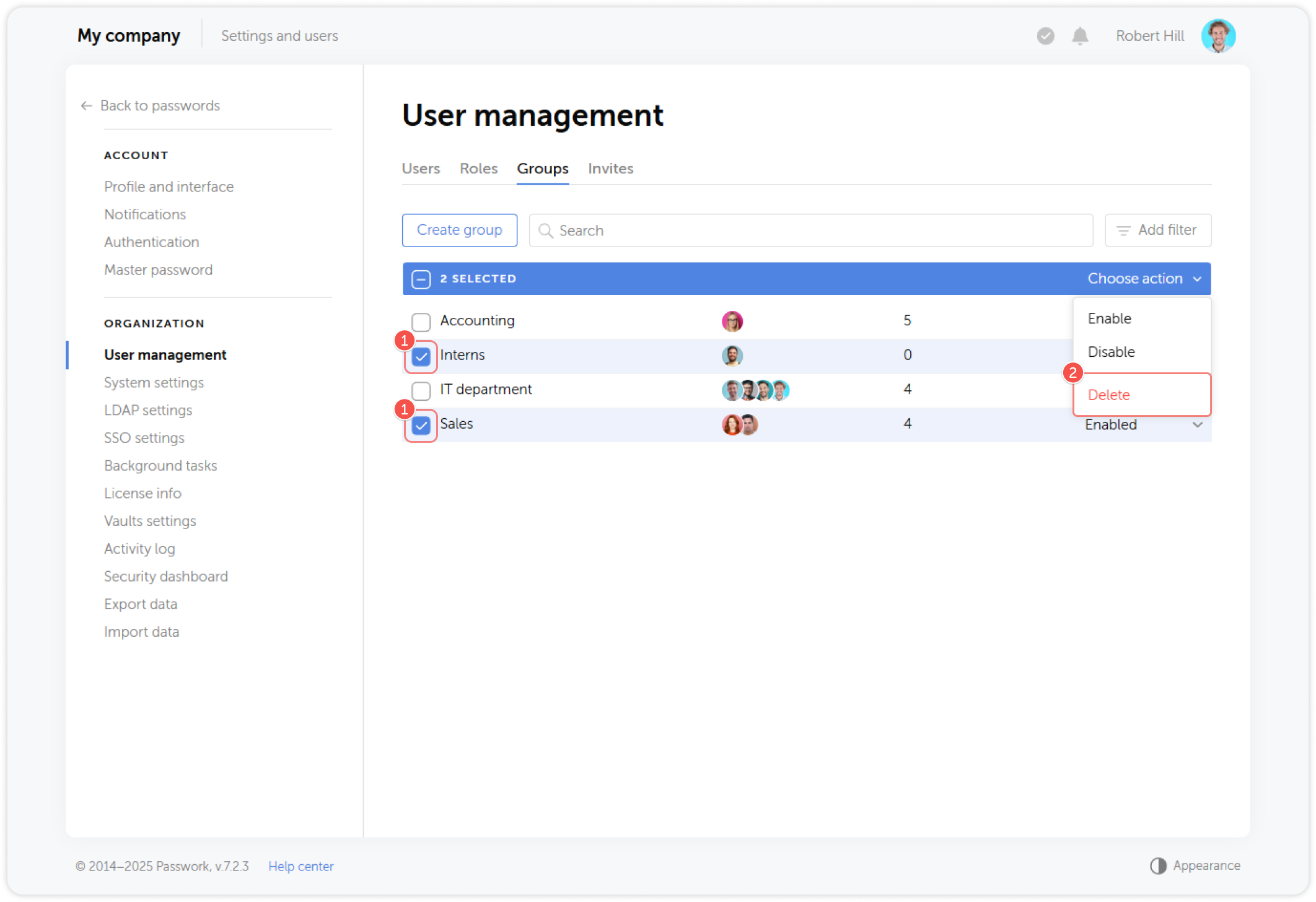Click the Create group button
Screen dimensions: 1316x902
pos(459,230)
